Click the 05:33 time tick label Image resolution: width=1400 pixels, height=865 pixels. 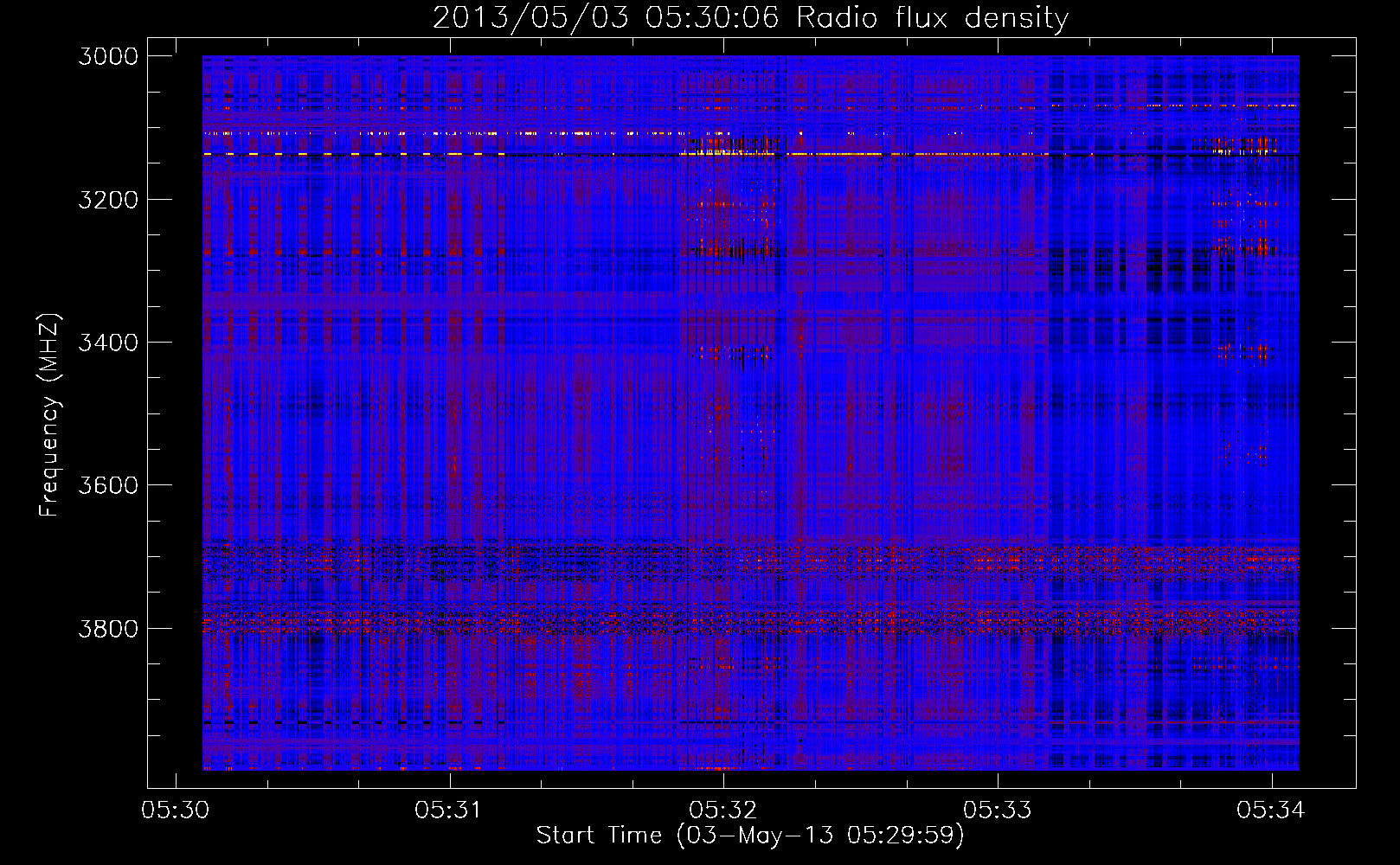(x=998, y=810)
